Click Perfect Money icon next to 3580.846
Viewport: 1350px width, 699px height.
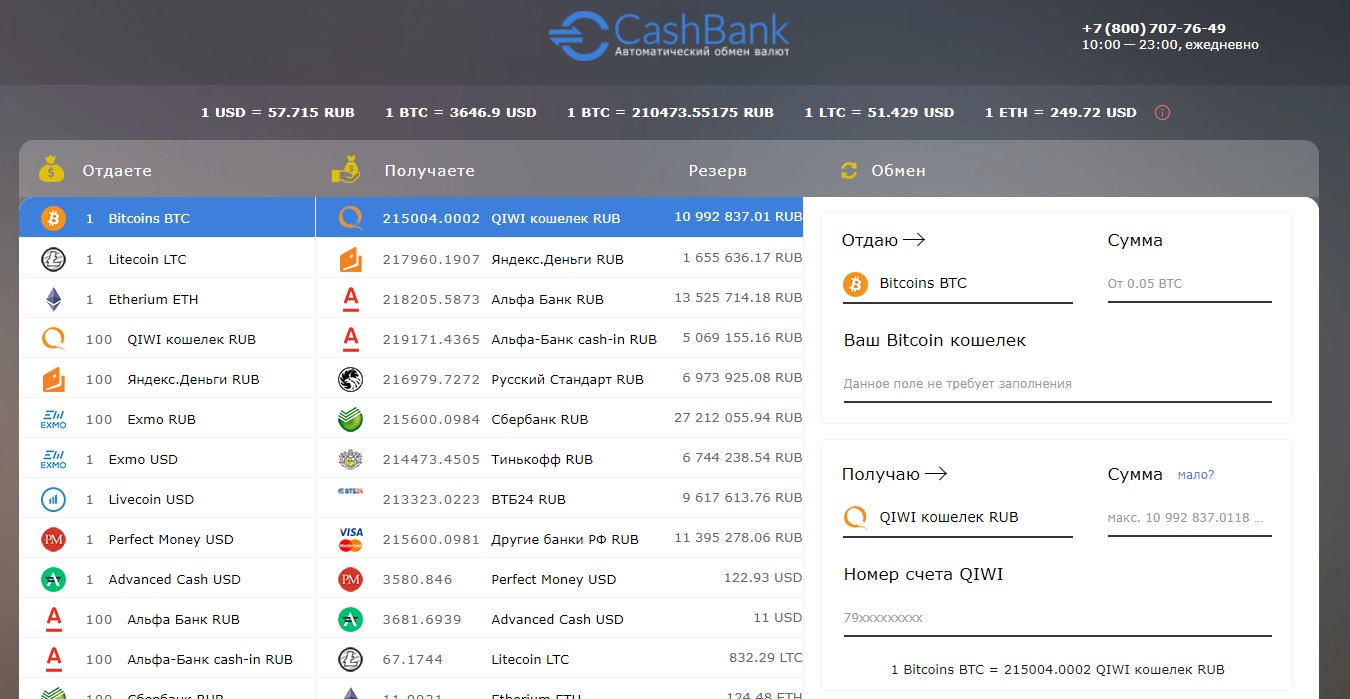point(350,579)
